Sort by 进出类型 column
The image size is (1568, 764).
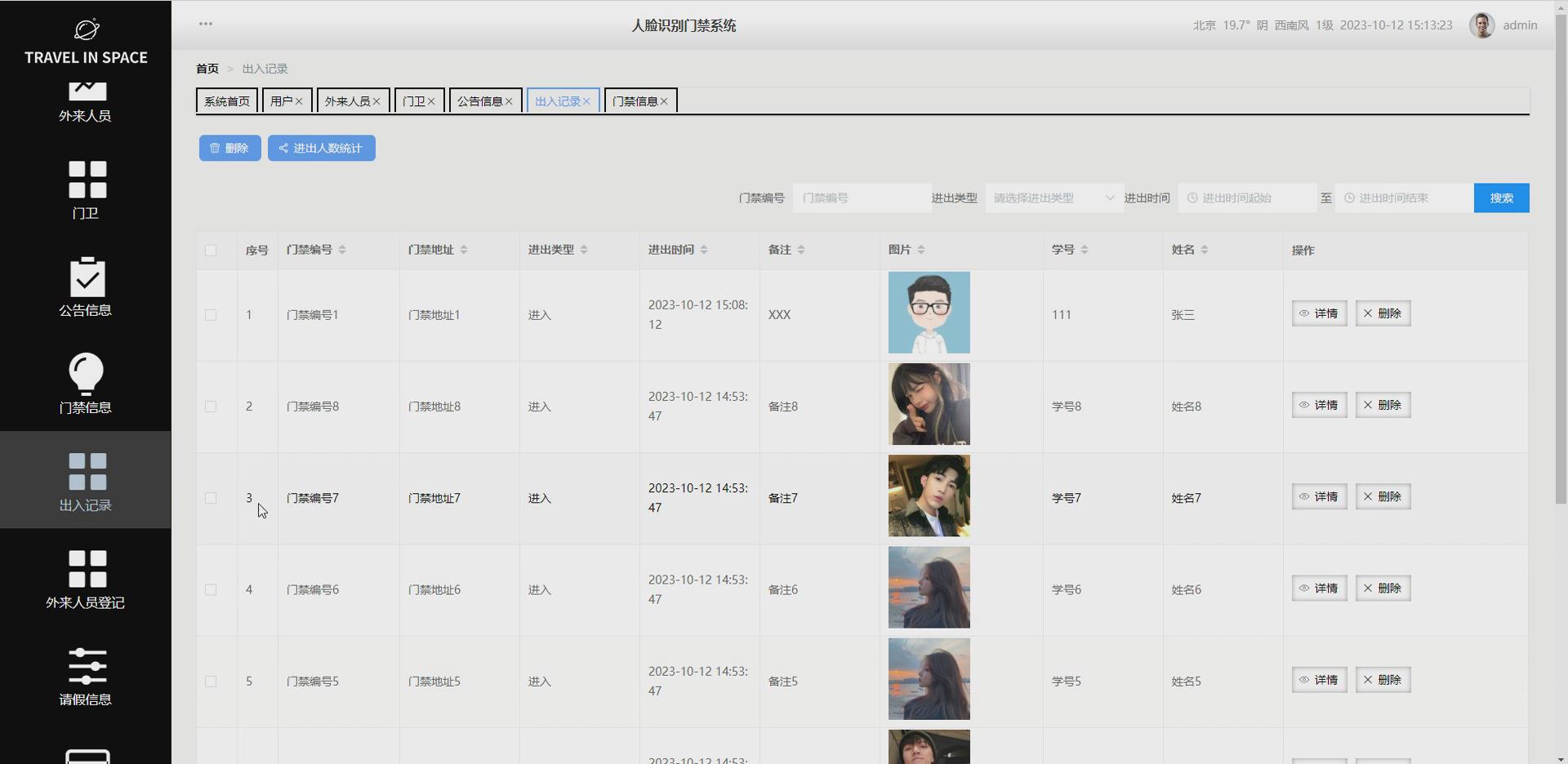(x=584, y=250)
